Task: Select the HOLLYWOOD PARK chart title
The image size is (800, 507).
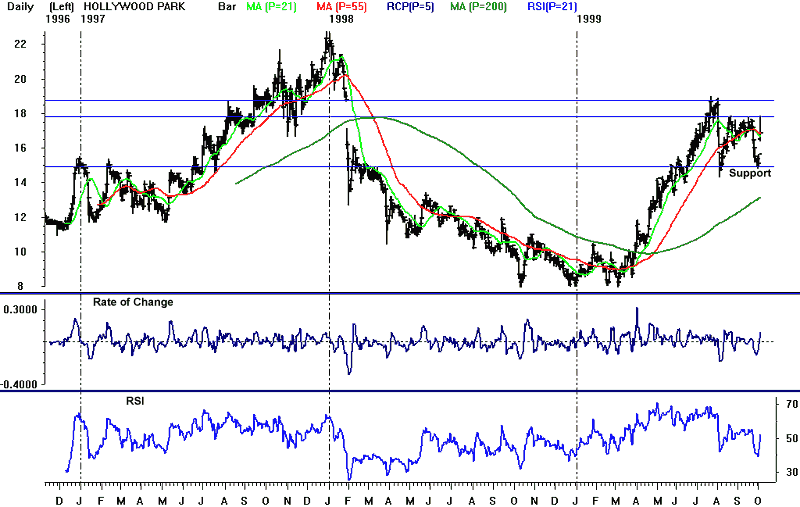Action: point(134,7)
